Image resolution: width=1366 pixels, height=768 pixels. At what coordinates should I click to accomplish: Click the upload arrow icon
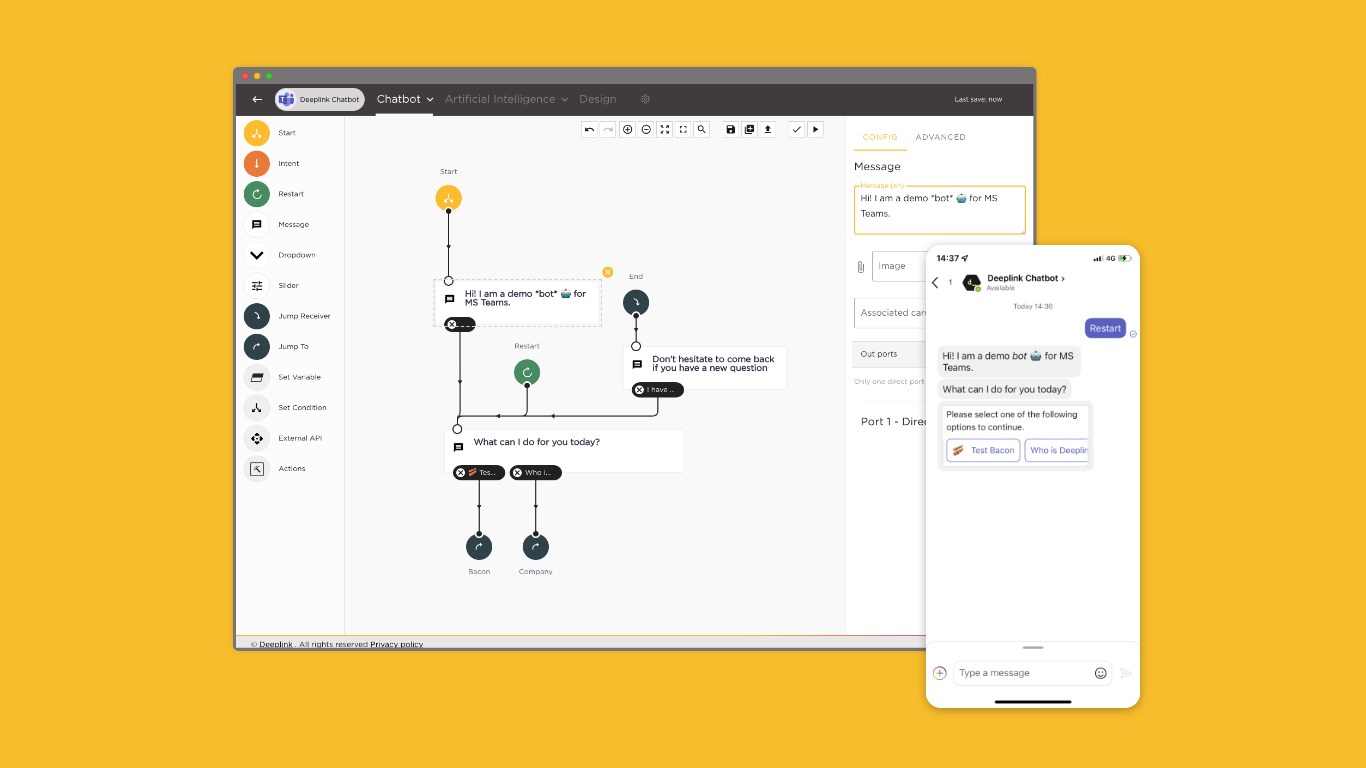[x=768, y=129]
